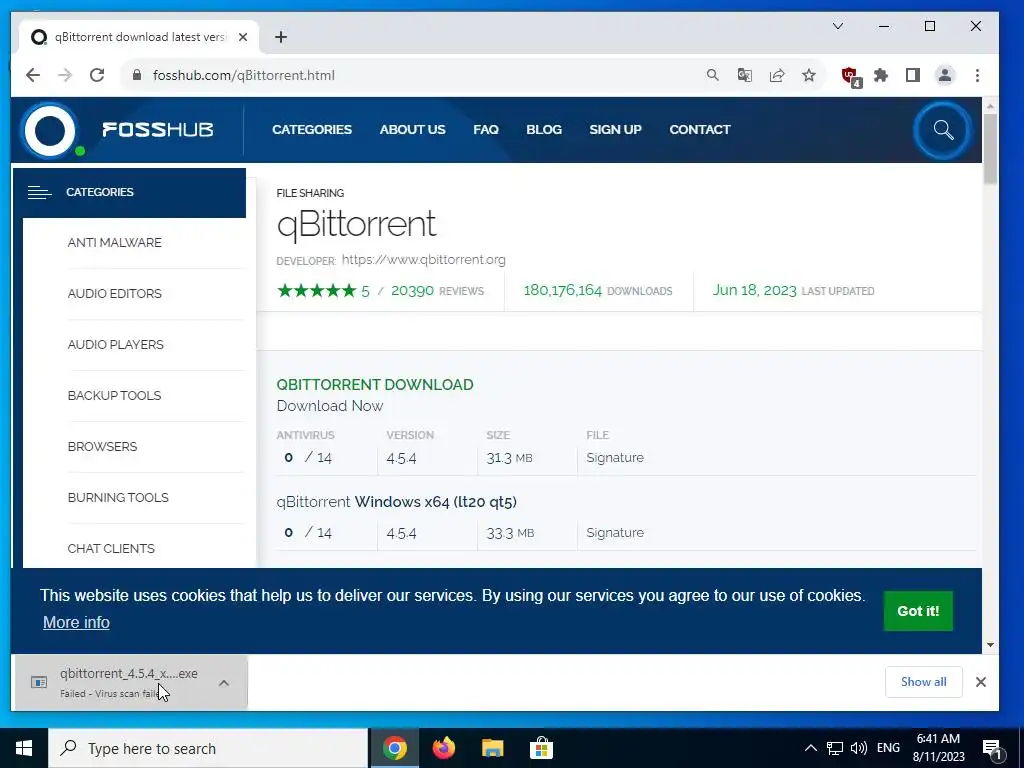Open Google Translate icon in address bar

[744, 75]
